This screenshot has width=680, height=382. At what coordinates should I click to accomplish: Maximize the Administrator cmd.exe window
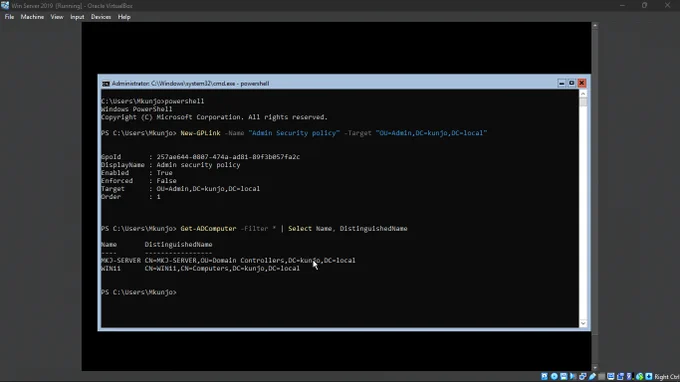click(x=572, y=83)
